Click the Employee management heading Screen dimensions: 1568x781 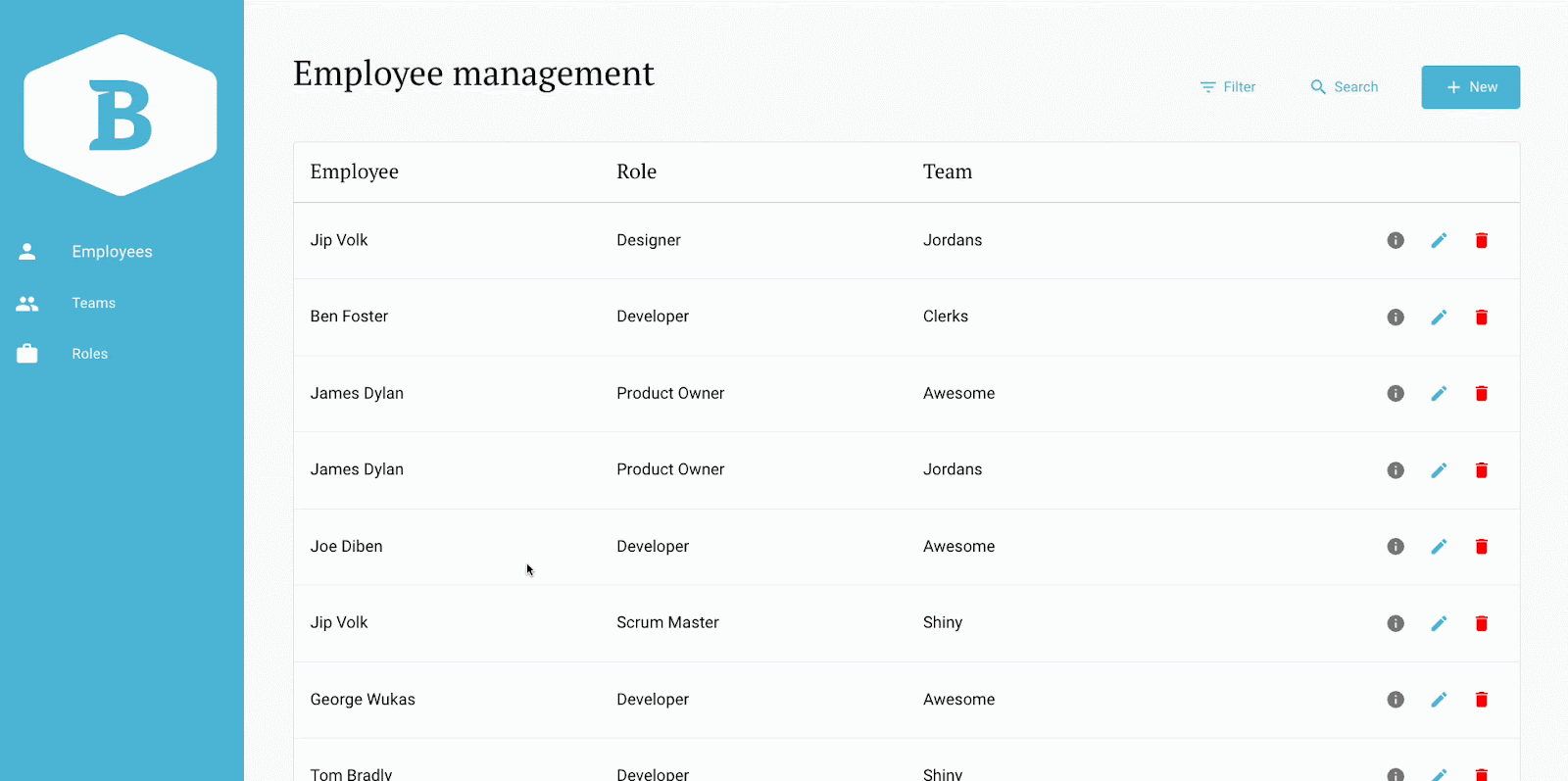[473, 74]
